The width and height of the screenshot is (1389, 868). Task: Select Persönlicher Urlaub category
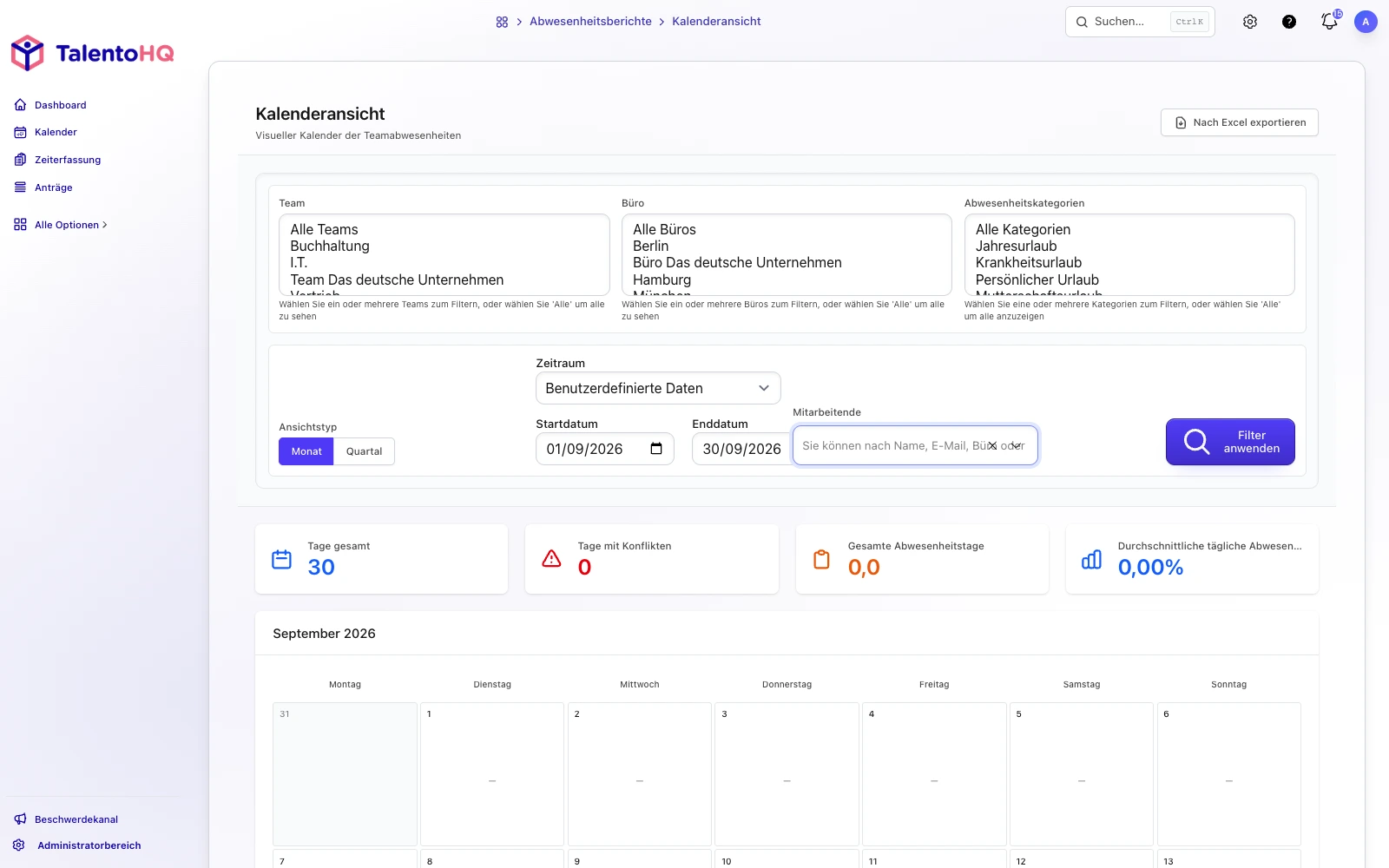pos(1037,279)
